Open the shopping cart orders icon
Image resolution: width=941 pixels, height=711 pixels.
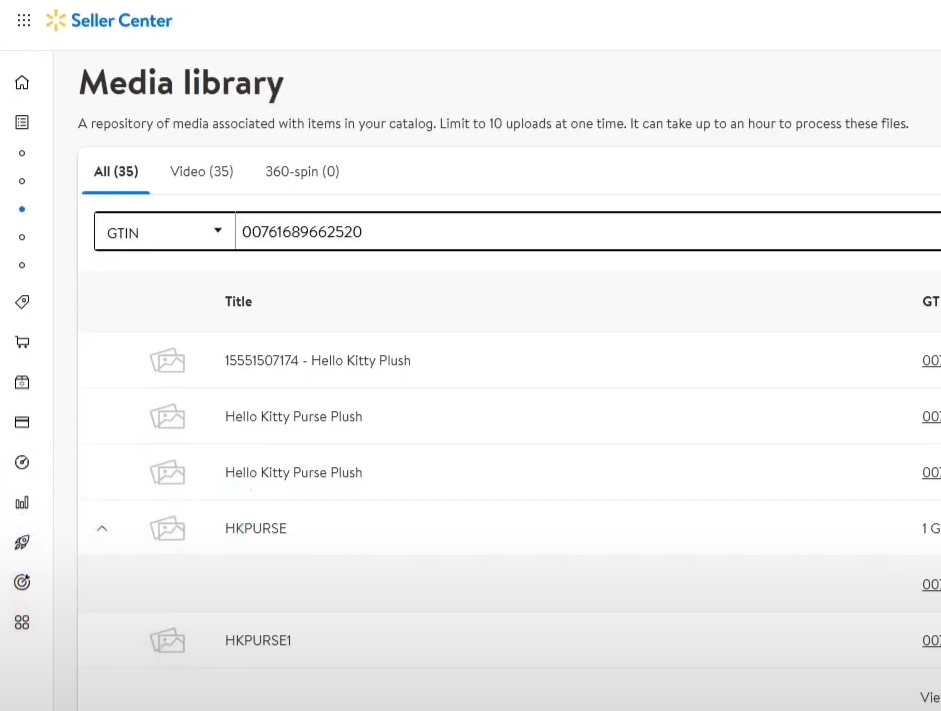tap(22, 342)
